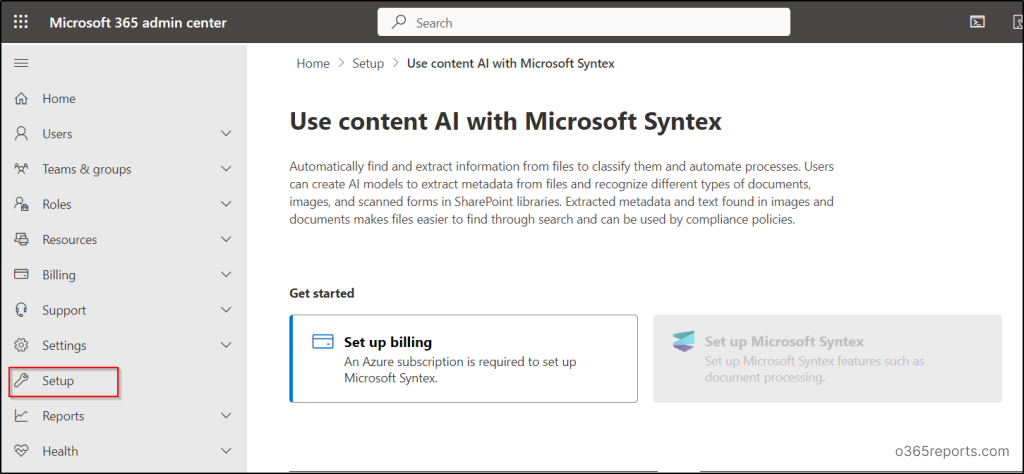Click the Roles icon in sidebar
This screenshot has width=1024, height=474.
[x=22, y=204]
